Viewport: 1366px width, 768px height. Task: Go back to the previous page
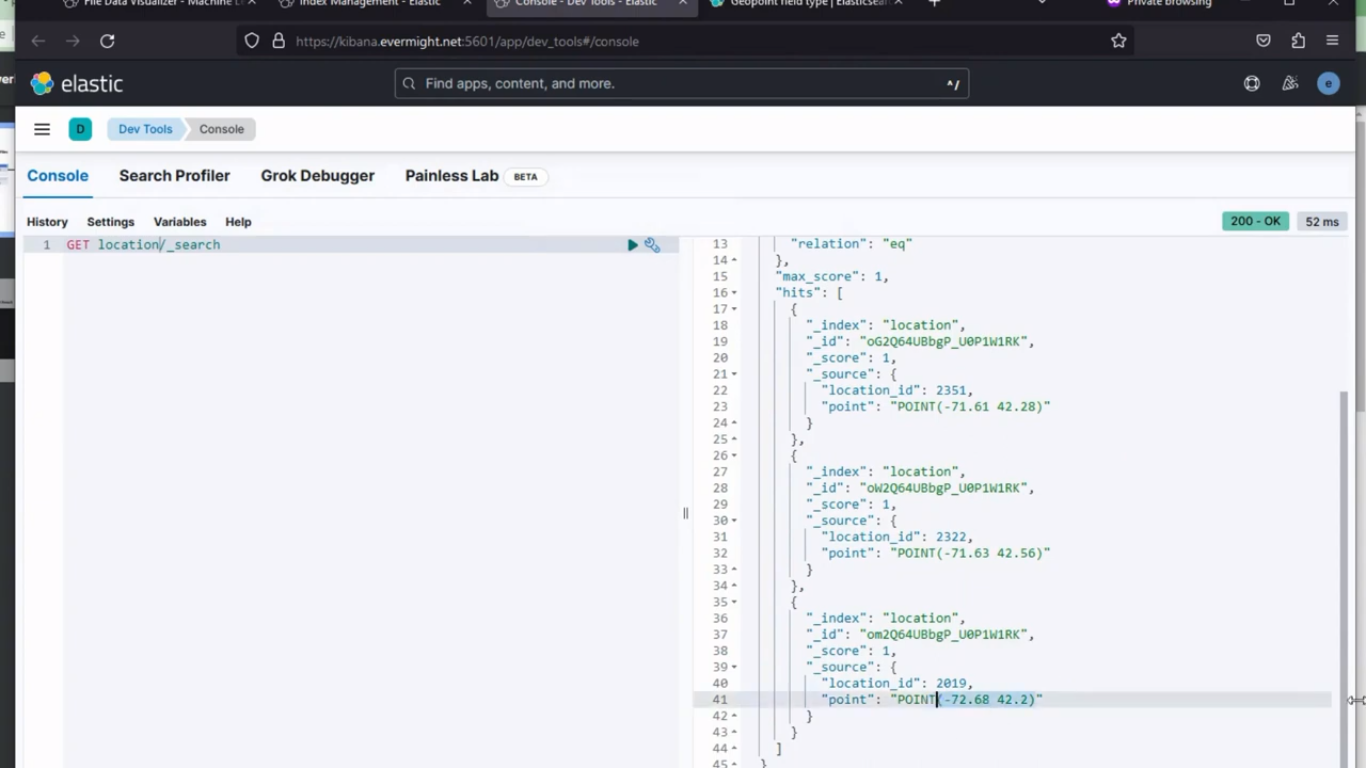click(x=38, y=41)
